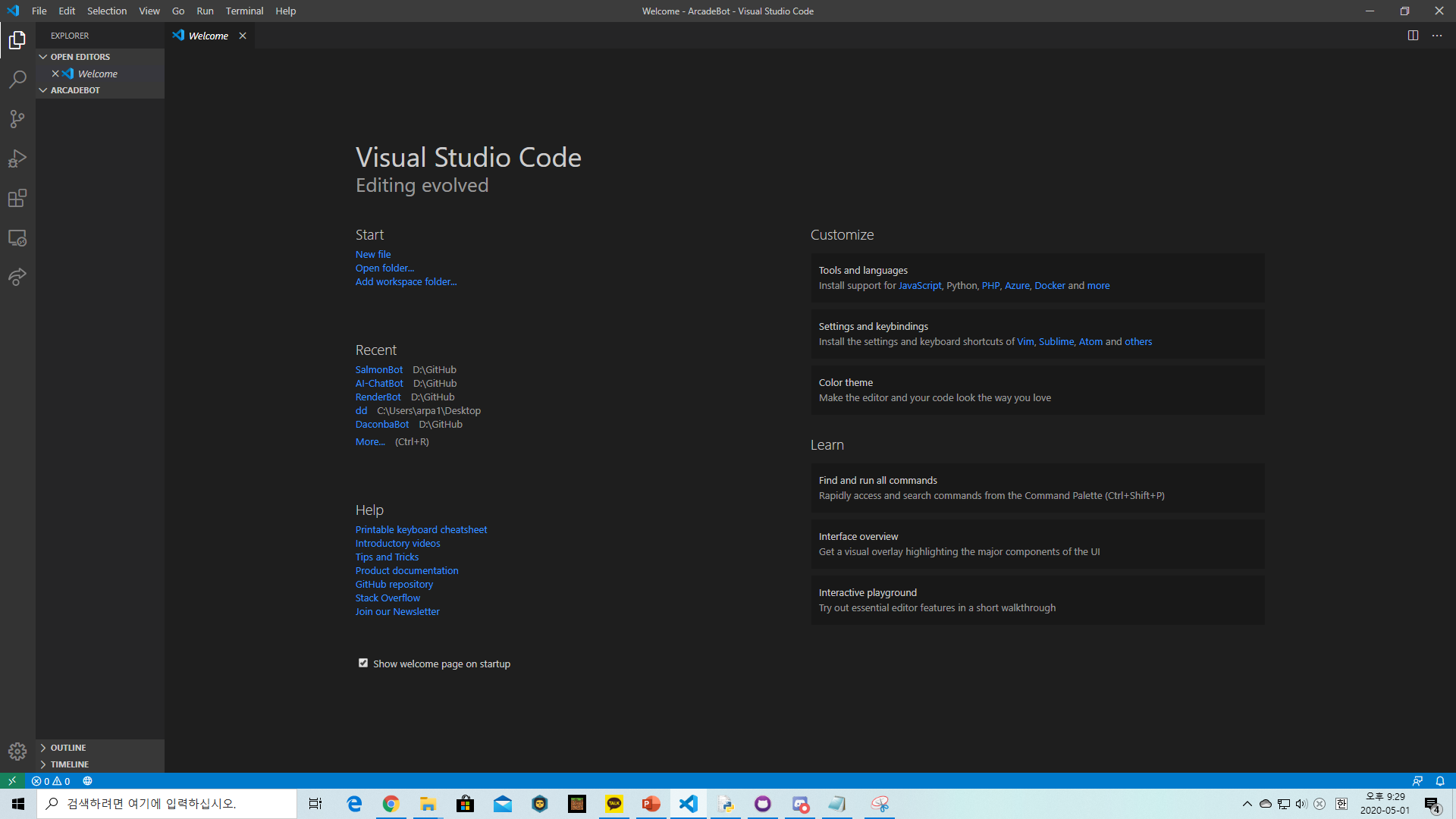
Task: Click the Open folder... link
Action: 384,268
